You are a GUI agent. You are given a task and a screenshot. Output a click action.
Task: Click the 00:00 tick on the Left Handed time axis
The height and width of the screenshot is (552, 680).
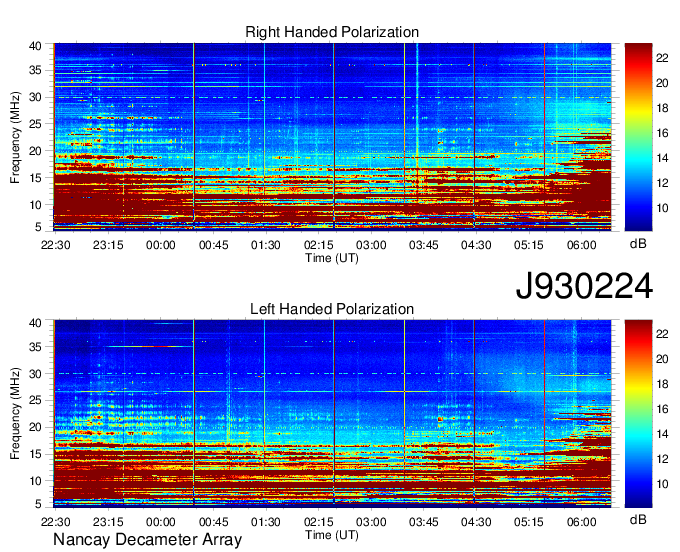click(x=160, y=522)
